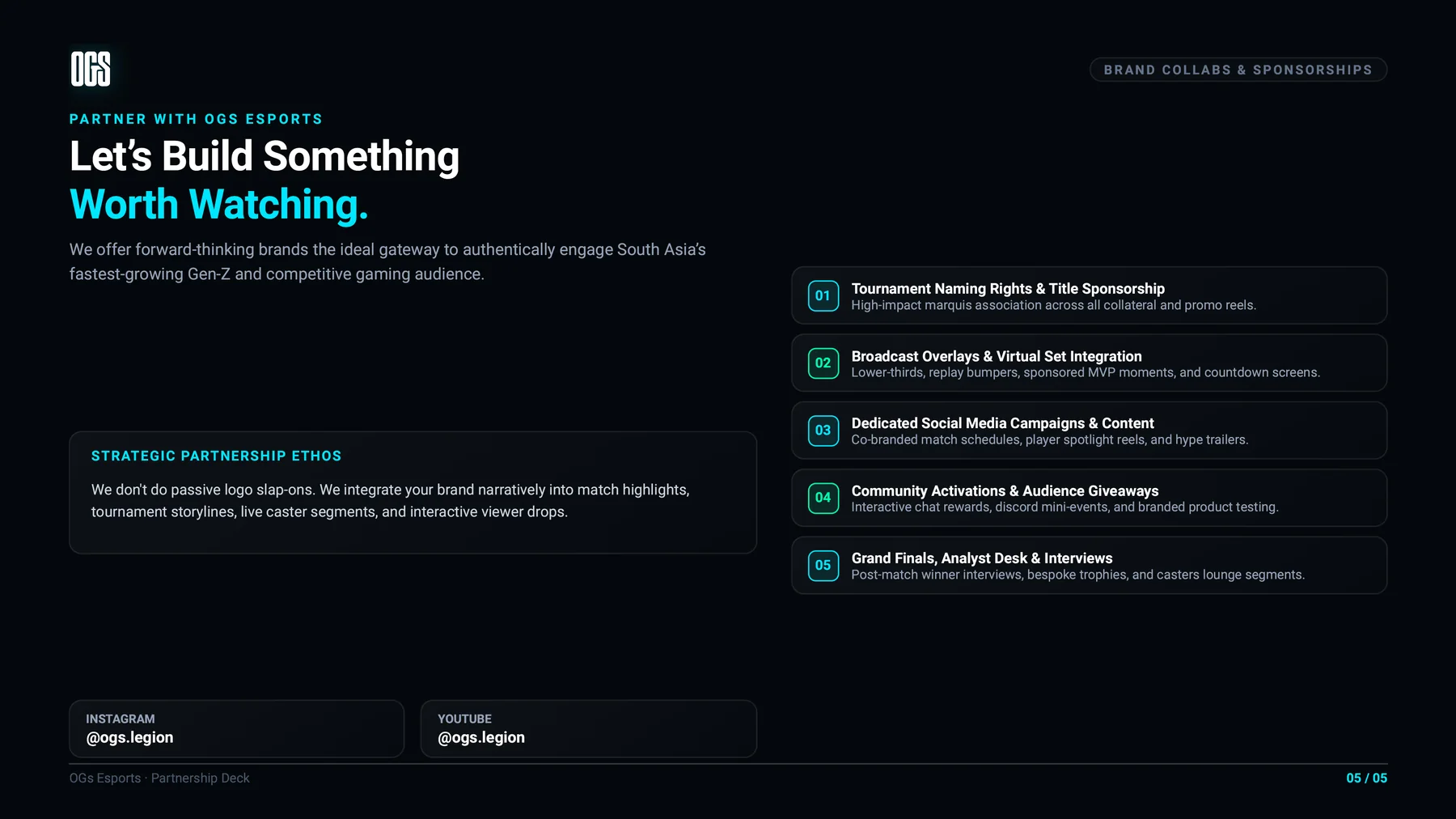Click 'Dedicated Social Media Campaigns & Content' heading
Viewport: 1456px width, 819px height.
click(1002, 423)
